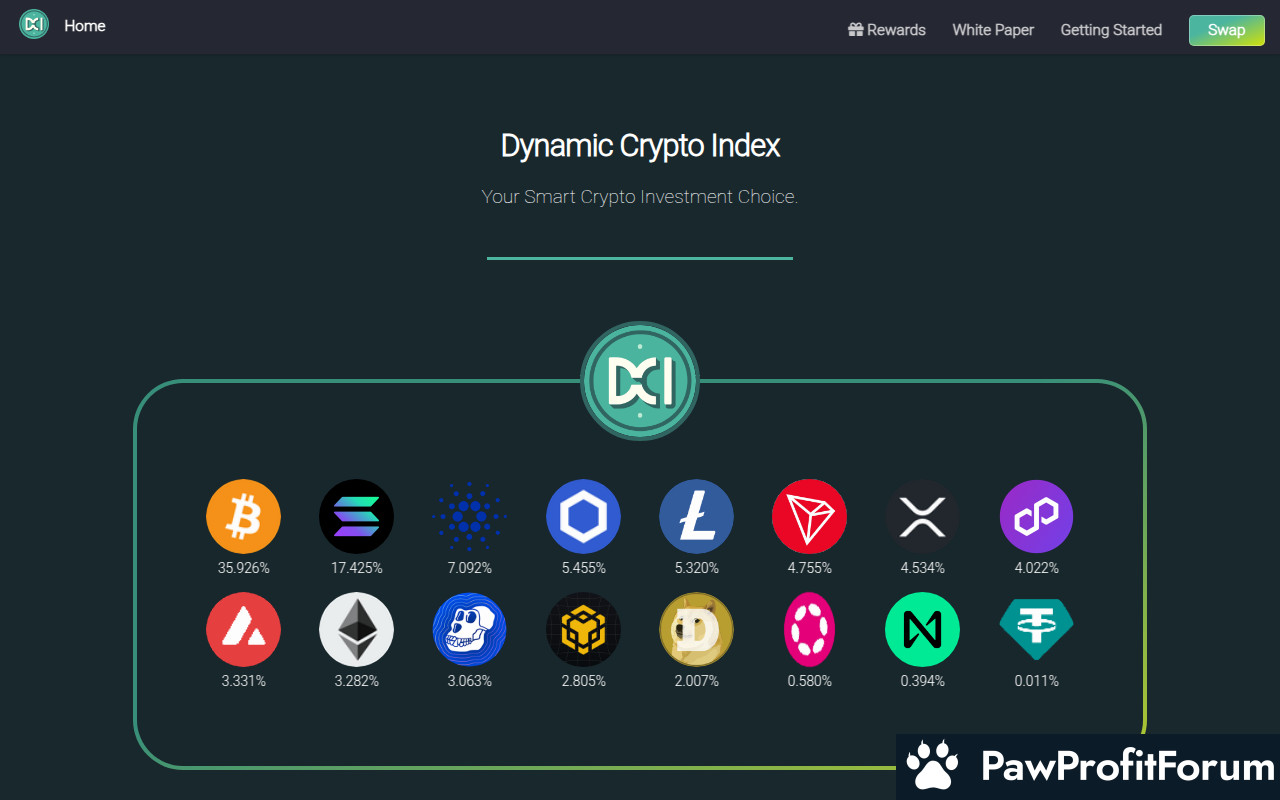Viewport: 1280px width, 800px height.
Task: Select the Chainlink hexagon icon
Action: [x=583, y=517]
